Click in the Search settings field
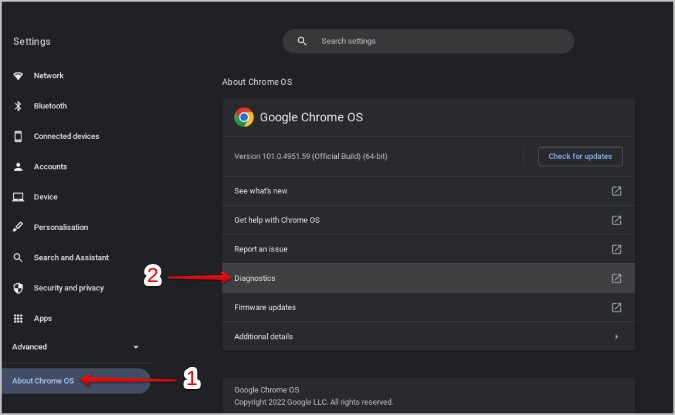Viewport: 675px width, 415px height. click(x=440, y=41)
